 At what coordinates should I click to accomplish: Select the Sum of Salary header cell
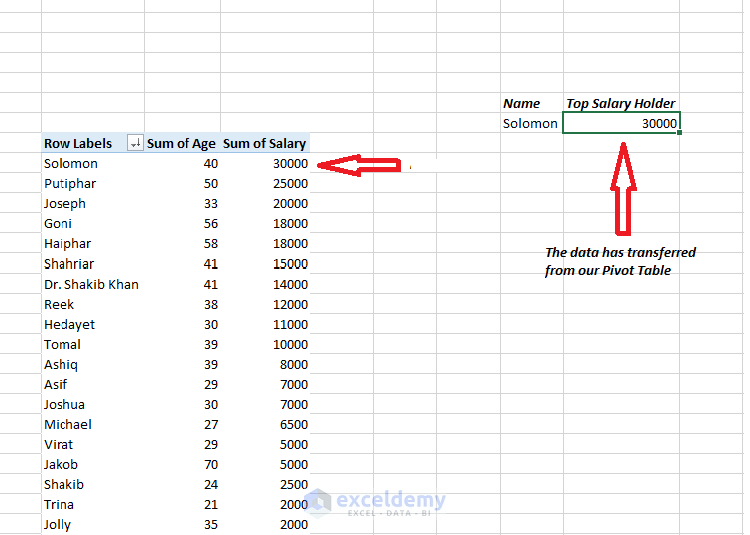[264, 143]
